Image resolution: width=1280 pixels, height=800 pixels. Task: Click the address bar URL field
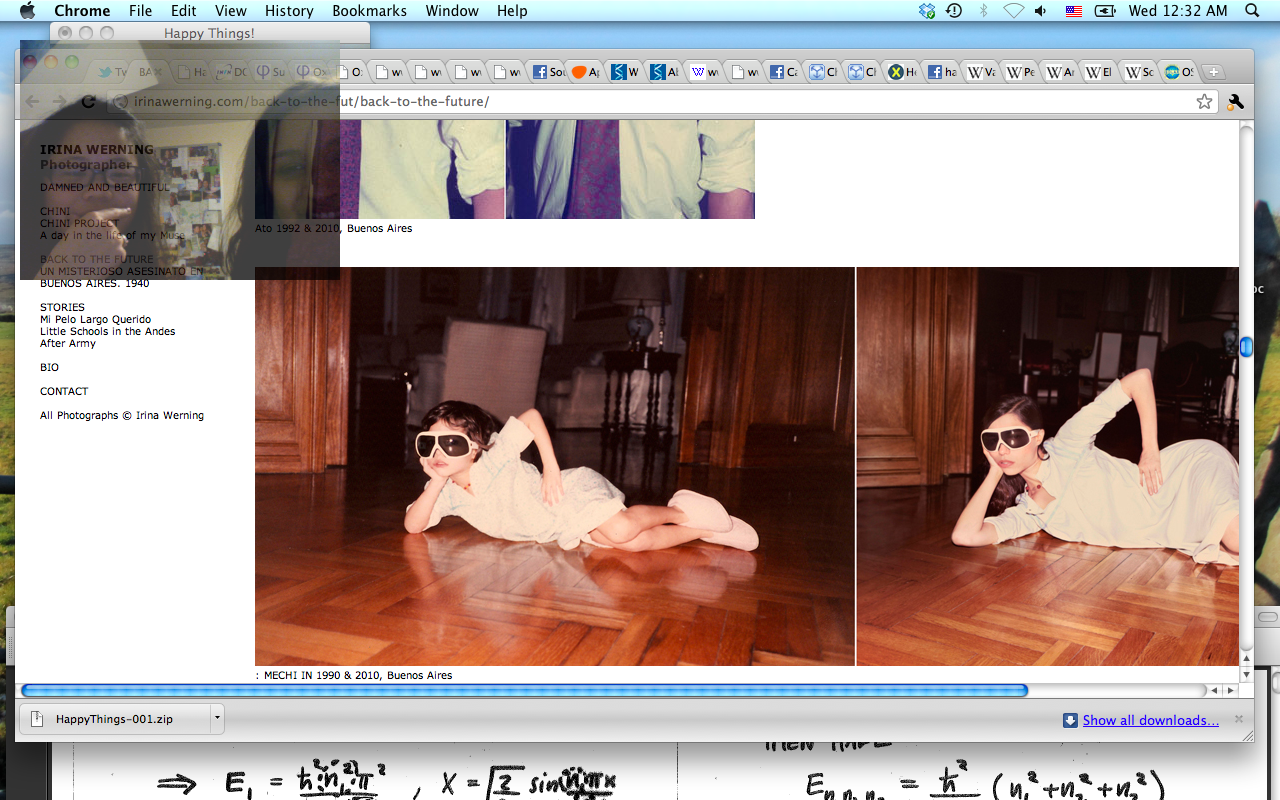point(650,101)
